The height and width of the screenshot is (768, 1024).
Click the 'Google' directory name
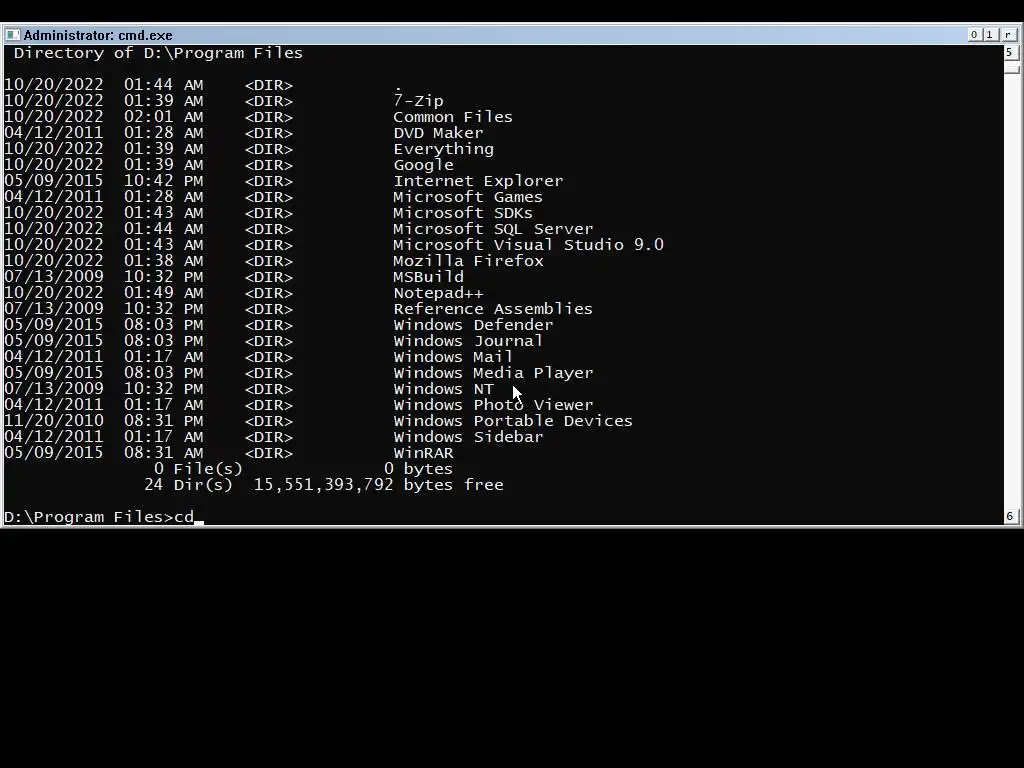[423, 165]
